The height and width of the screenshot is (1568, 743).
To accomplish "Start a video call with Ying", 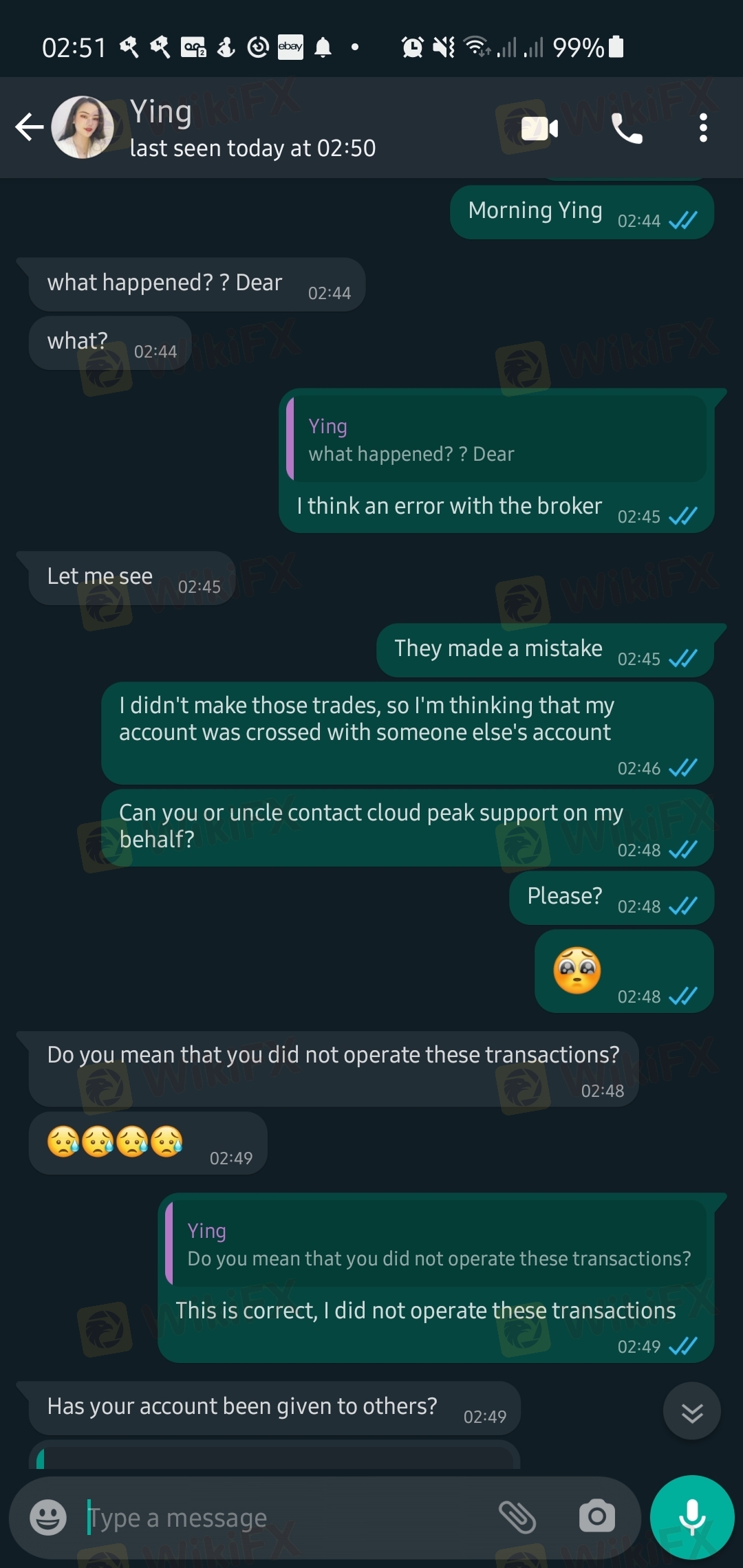I will pyautogui.click(x=539, y=129).
